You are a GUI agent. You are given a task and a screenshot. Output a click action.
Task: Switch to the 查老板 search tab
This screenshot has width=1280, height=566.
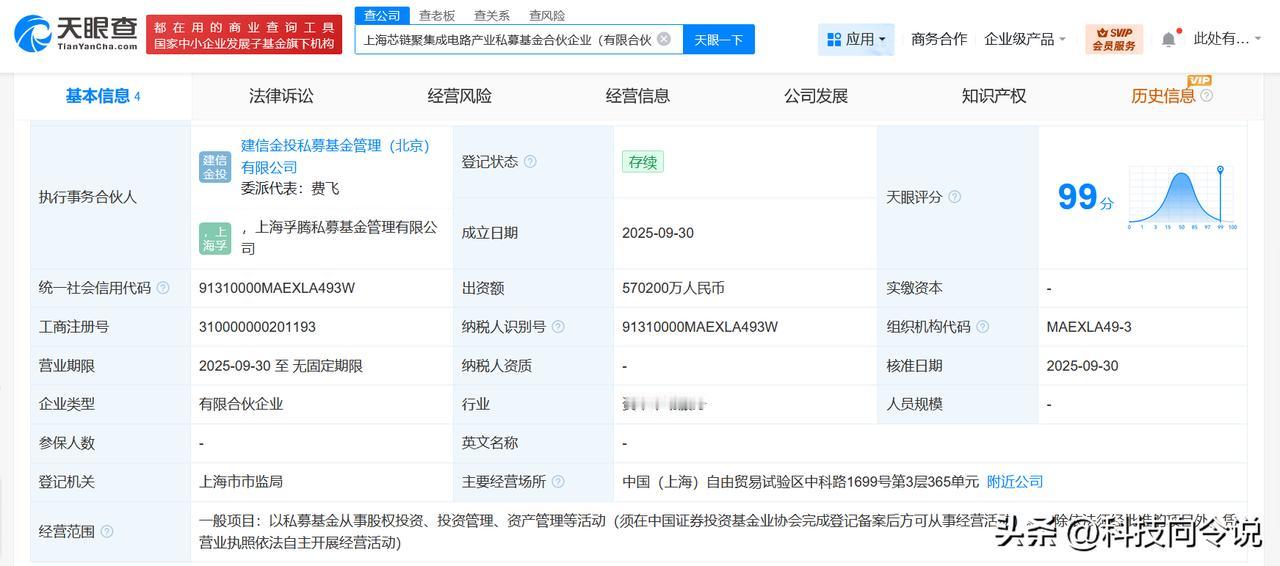click(437, 15)
